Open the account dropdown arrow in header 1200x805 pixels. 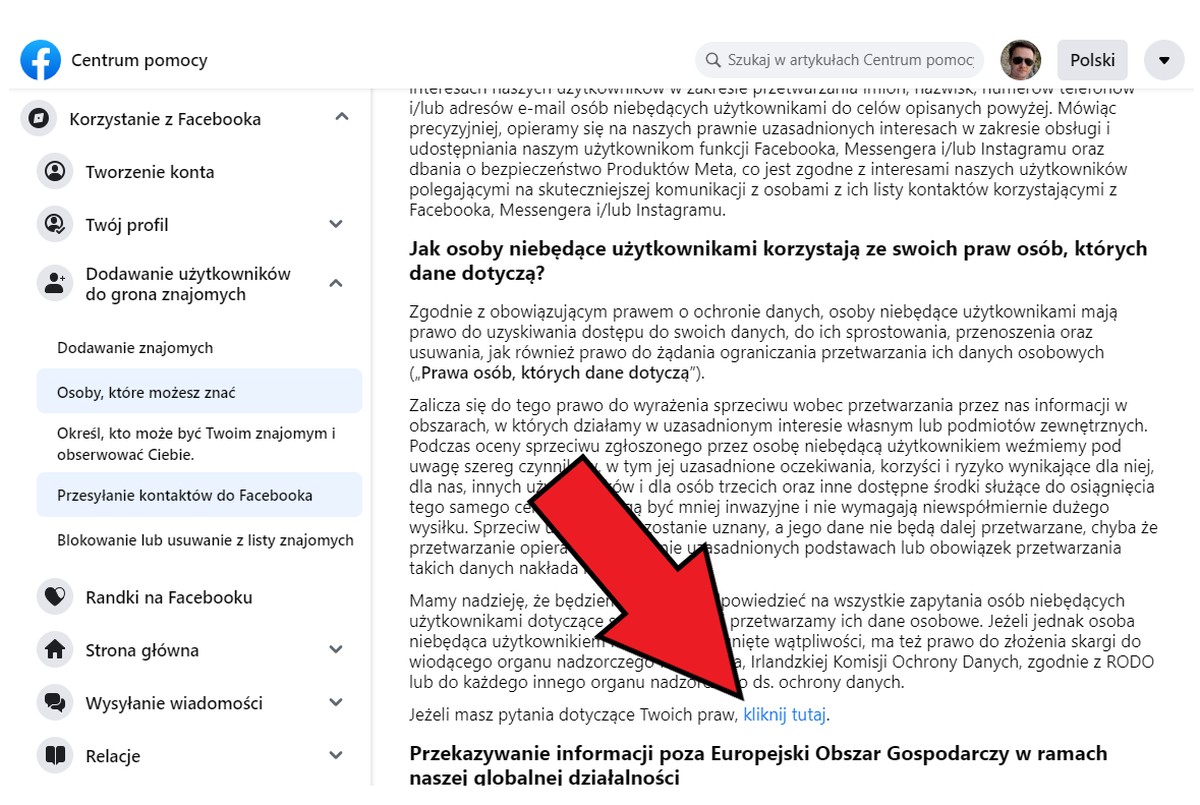(x=1164, y=60)
